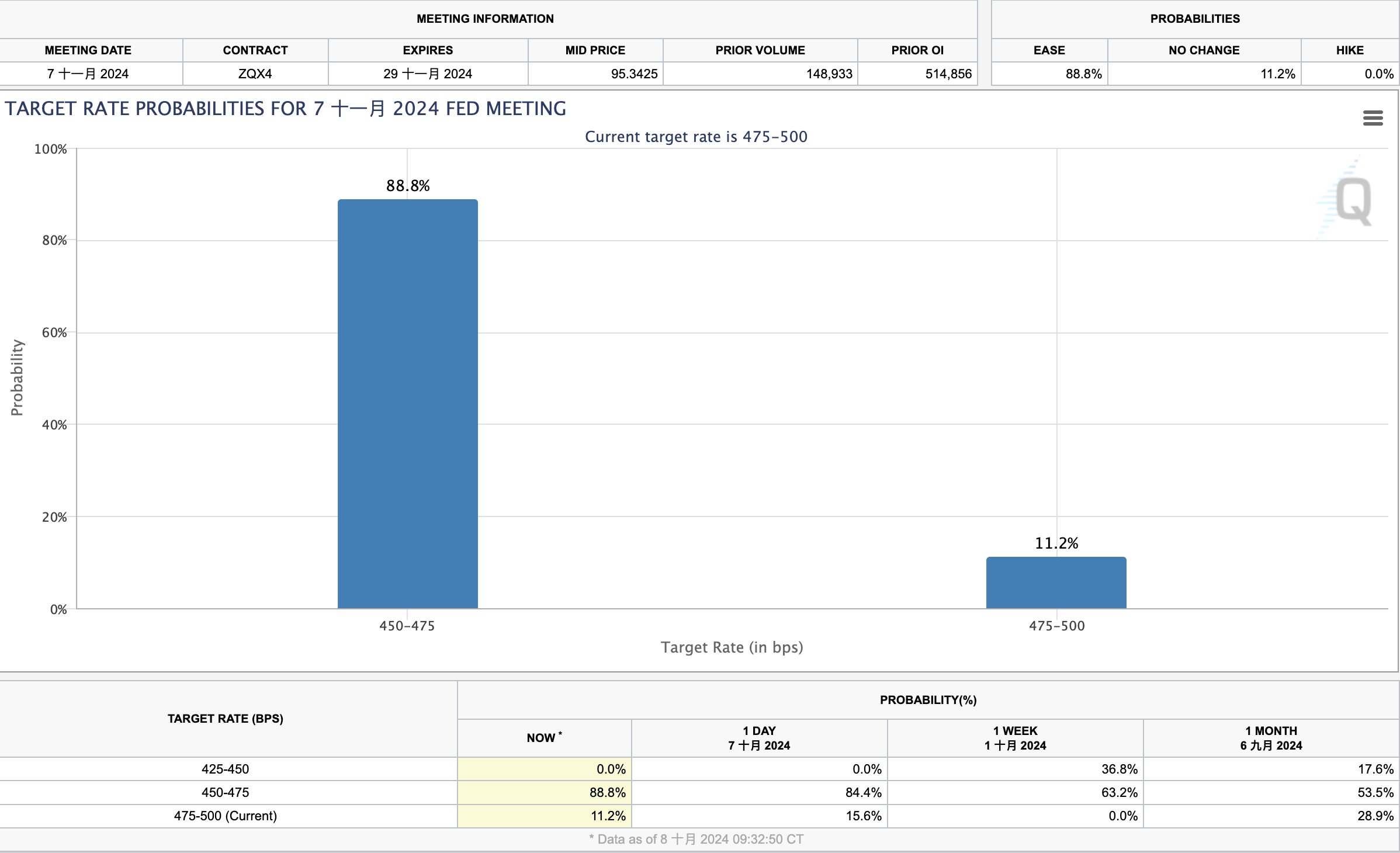Select the 1 MONTH column header
This screenshot has width=1400, height=853.
pyautogui.click(x=1271, y=738)
